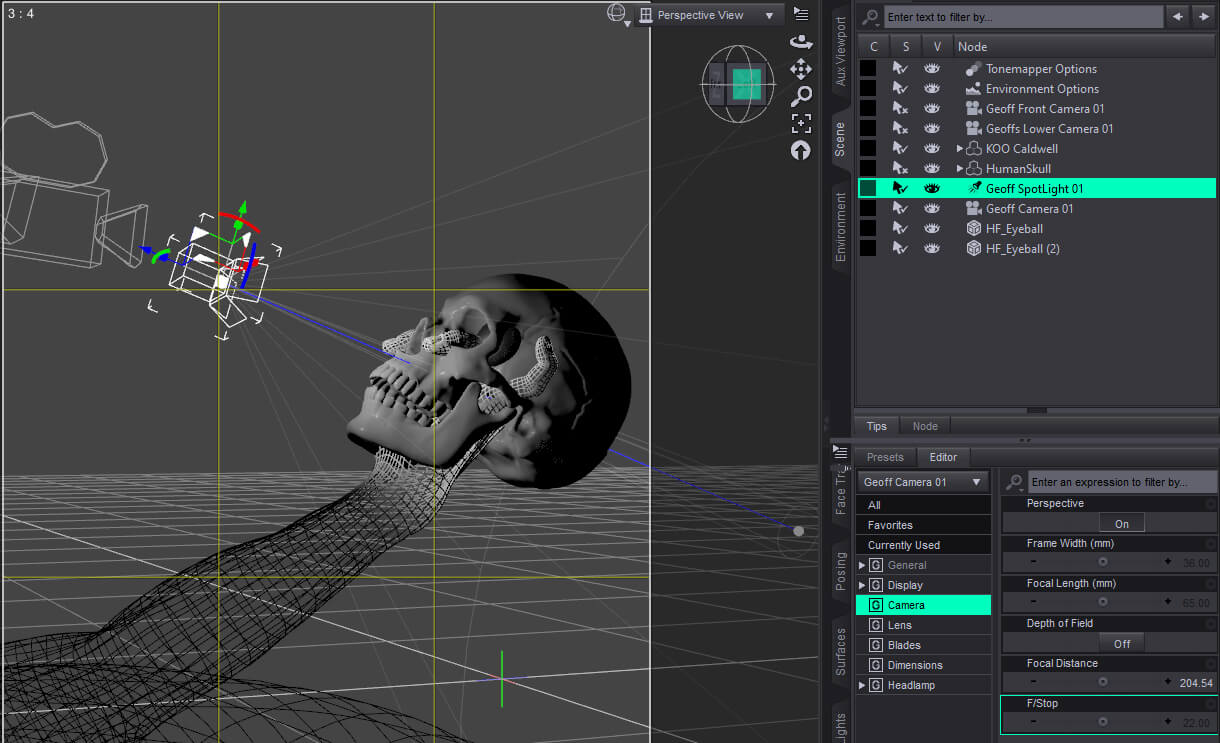Click the Scene pane right arrow button
This screenshot has width=1220, height=743.
tap(1204, 17)
